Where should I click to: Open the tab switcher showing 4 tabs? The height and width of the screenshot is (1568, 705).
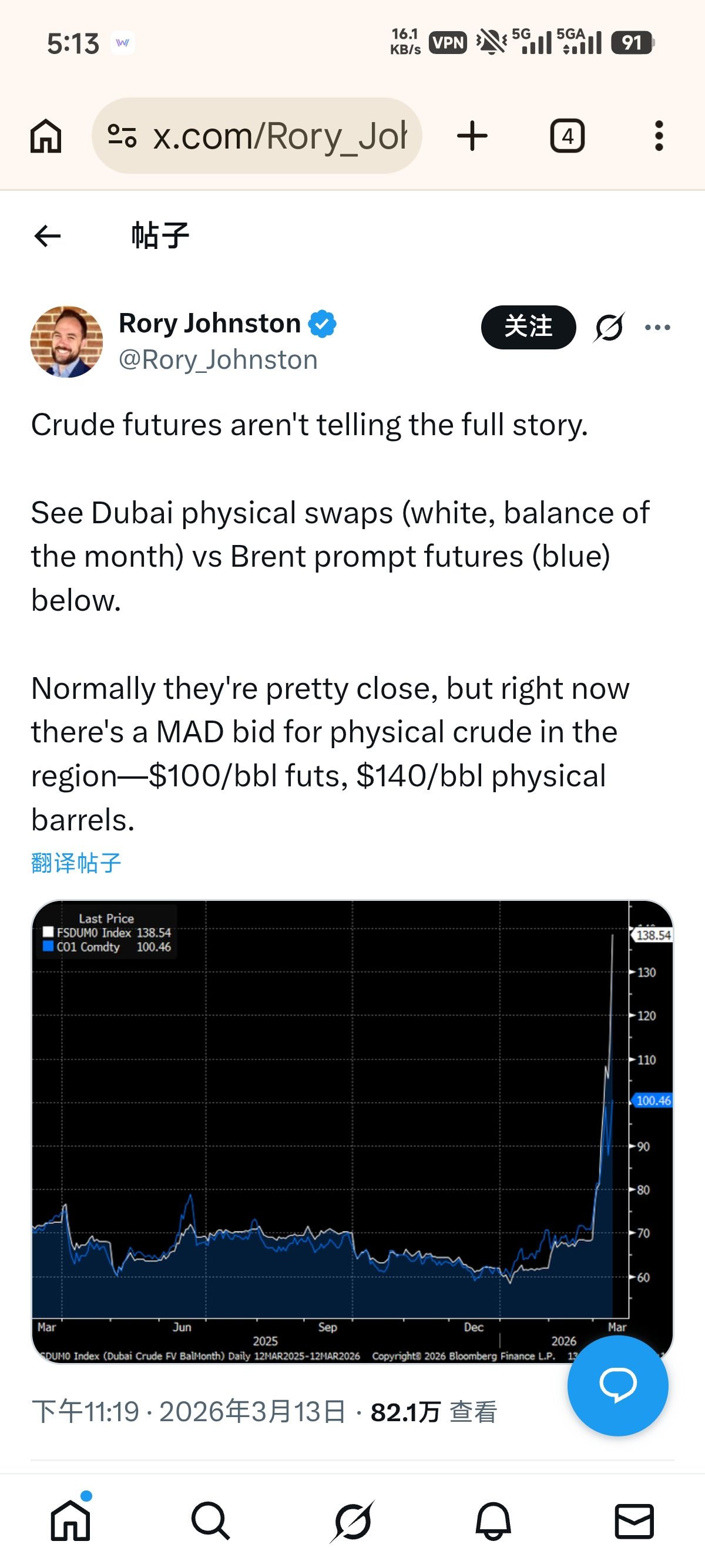[567, 136]
